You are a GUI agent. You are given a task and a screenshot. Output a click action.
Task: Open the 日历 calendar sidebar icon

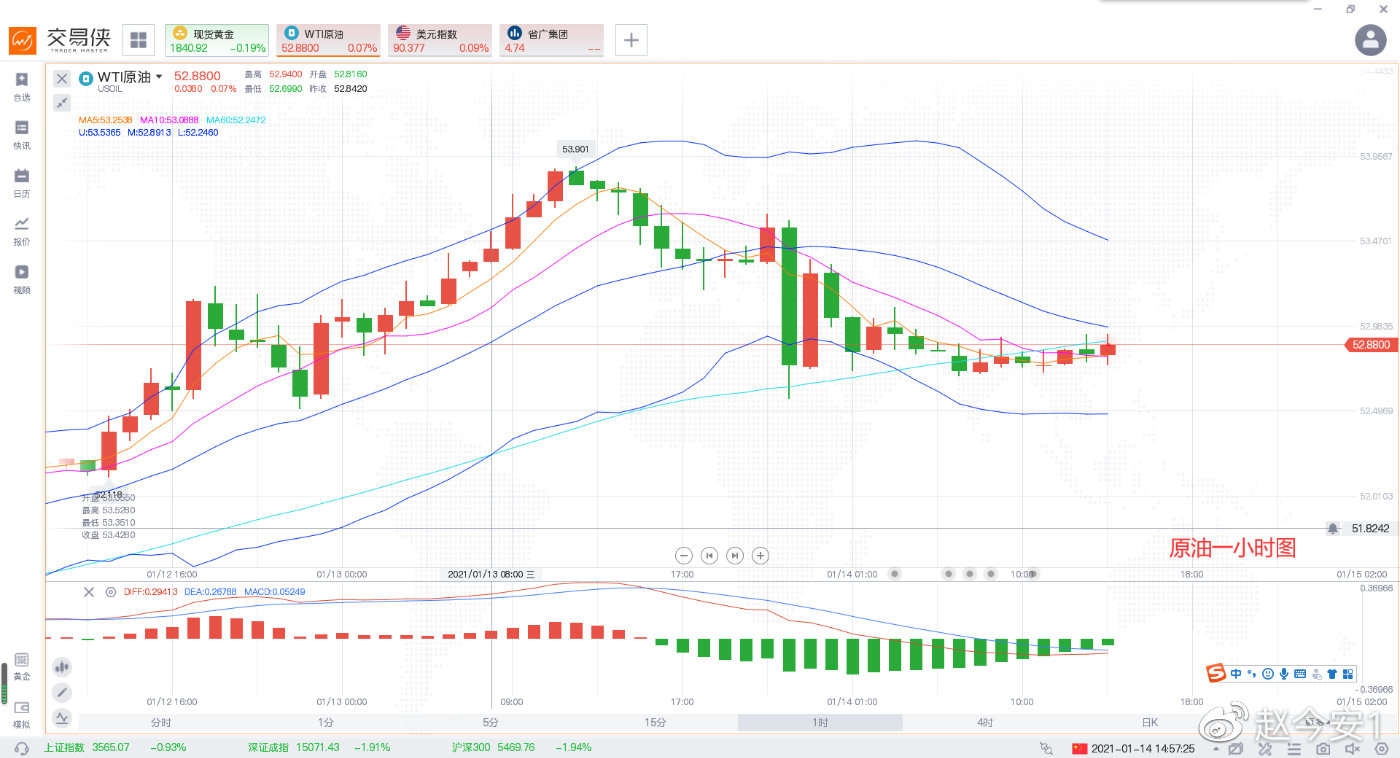pos(21,181)
